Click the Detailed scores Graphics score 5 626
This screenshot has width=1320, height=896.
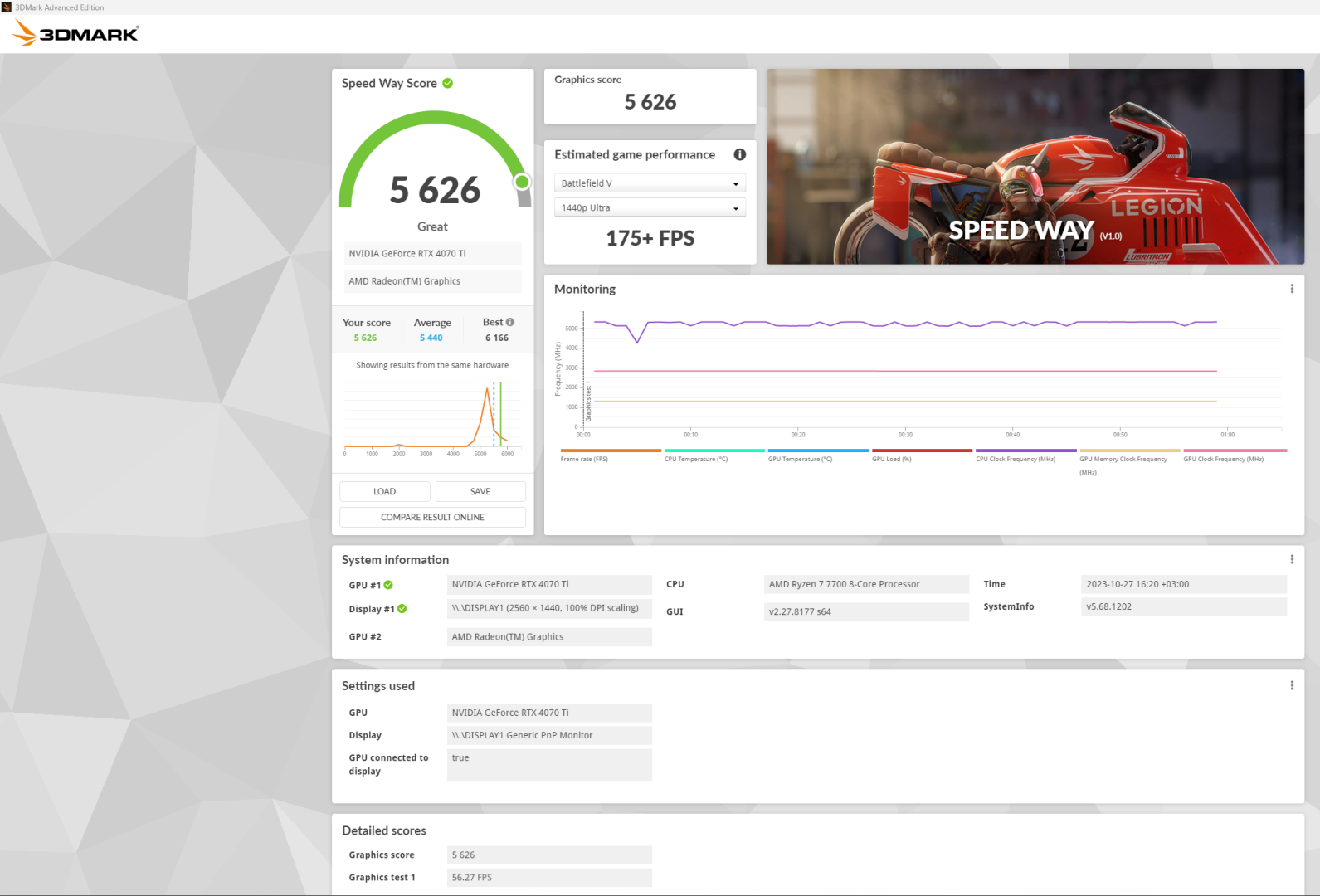(549, 855)
